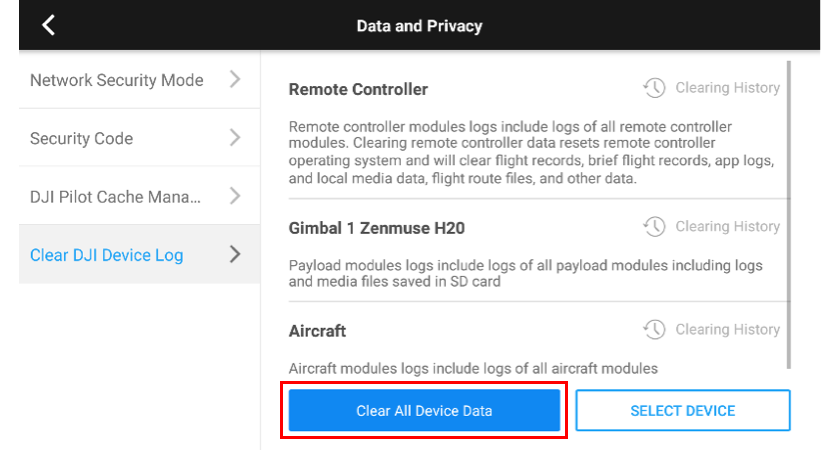Open DJI Pilot Cache Management entry

click(139, 196)
